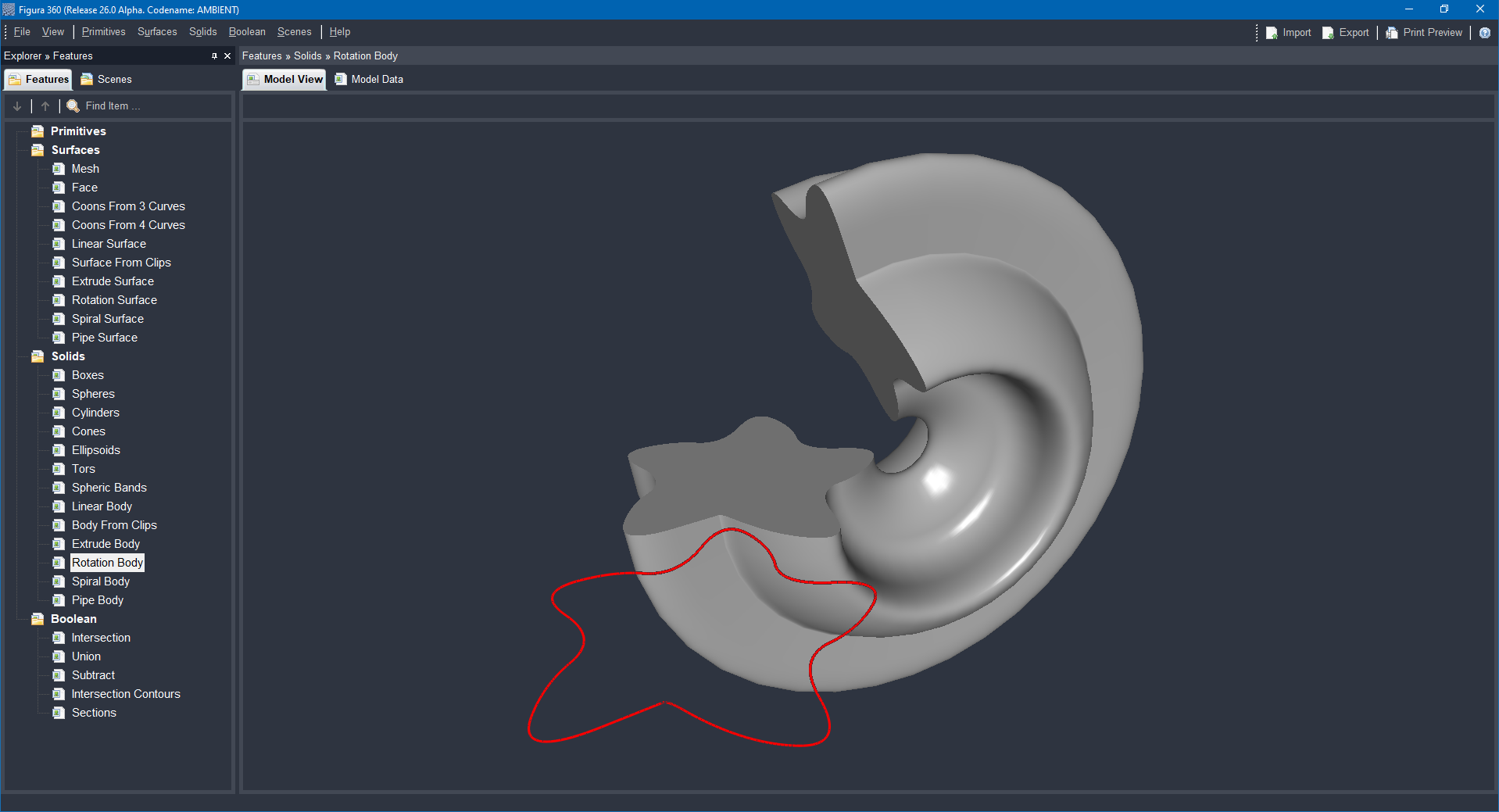
Task: Open the Primitives menu
Action: pyautogui.click(x=103, y=32)
